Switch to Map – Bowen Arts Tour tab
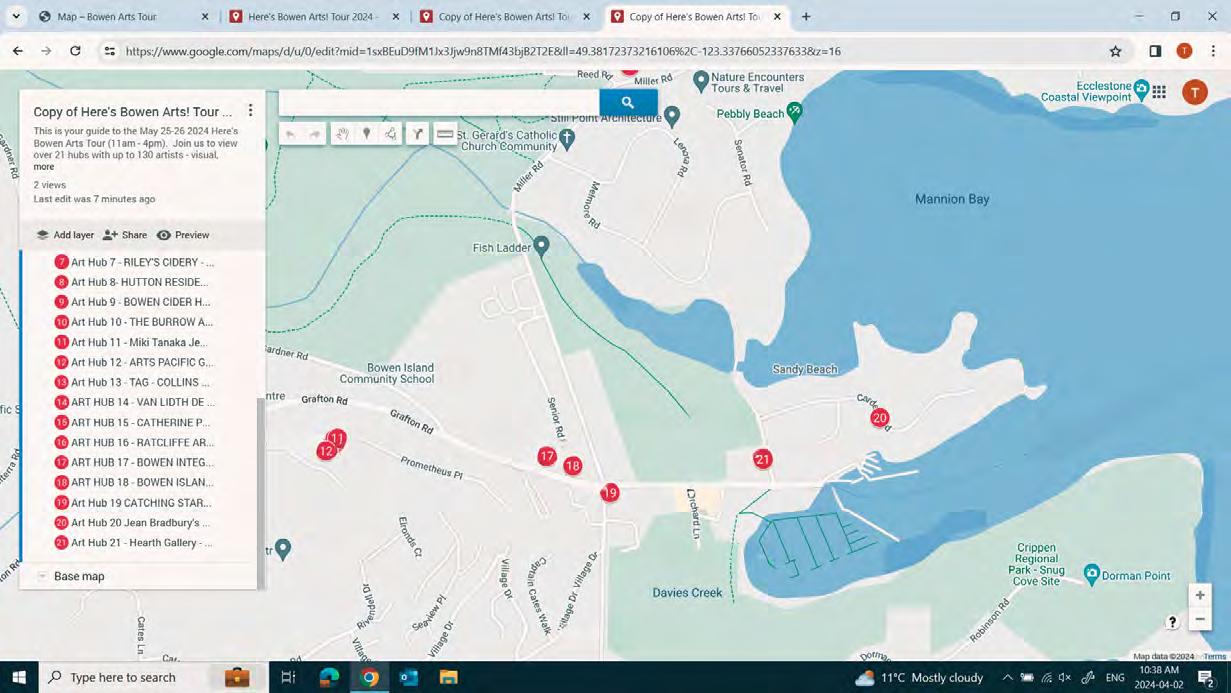1231x693 pixels. pyautogui.click(x=120, y=17)
